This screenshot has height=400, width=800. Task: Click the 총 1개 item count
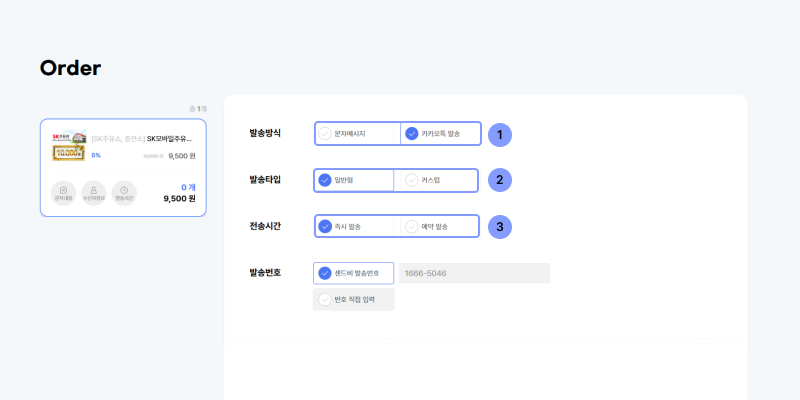(x=198, y=109)
